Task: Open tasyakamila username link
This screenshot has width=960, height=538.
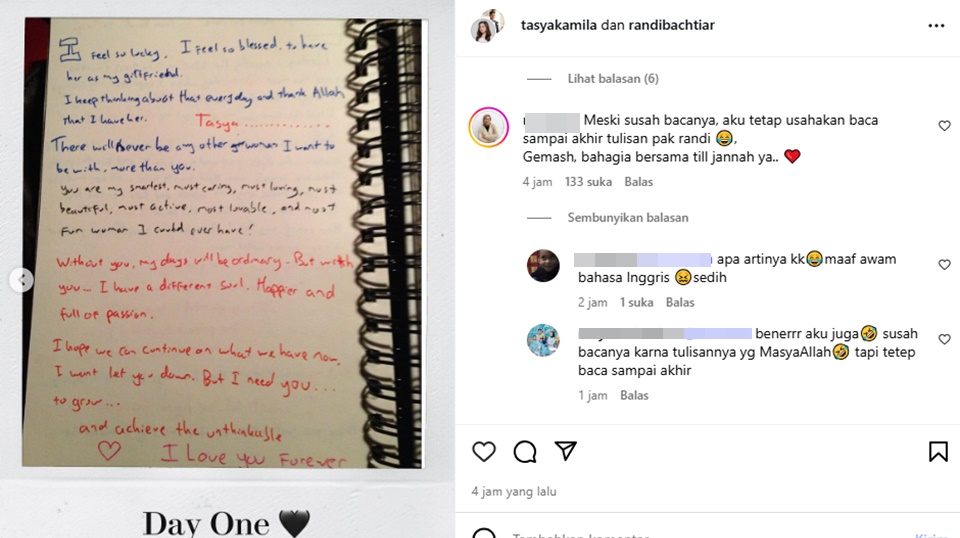Action: click(558, 25)
